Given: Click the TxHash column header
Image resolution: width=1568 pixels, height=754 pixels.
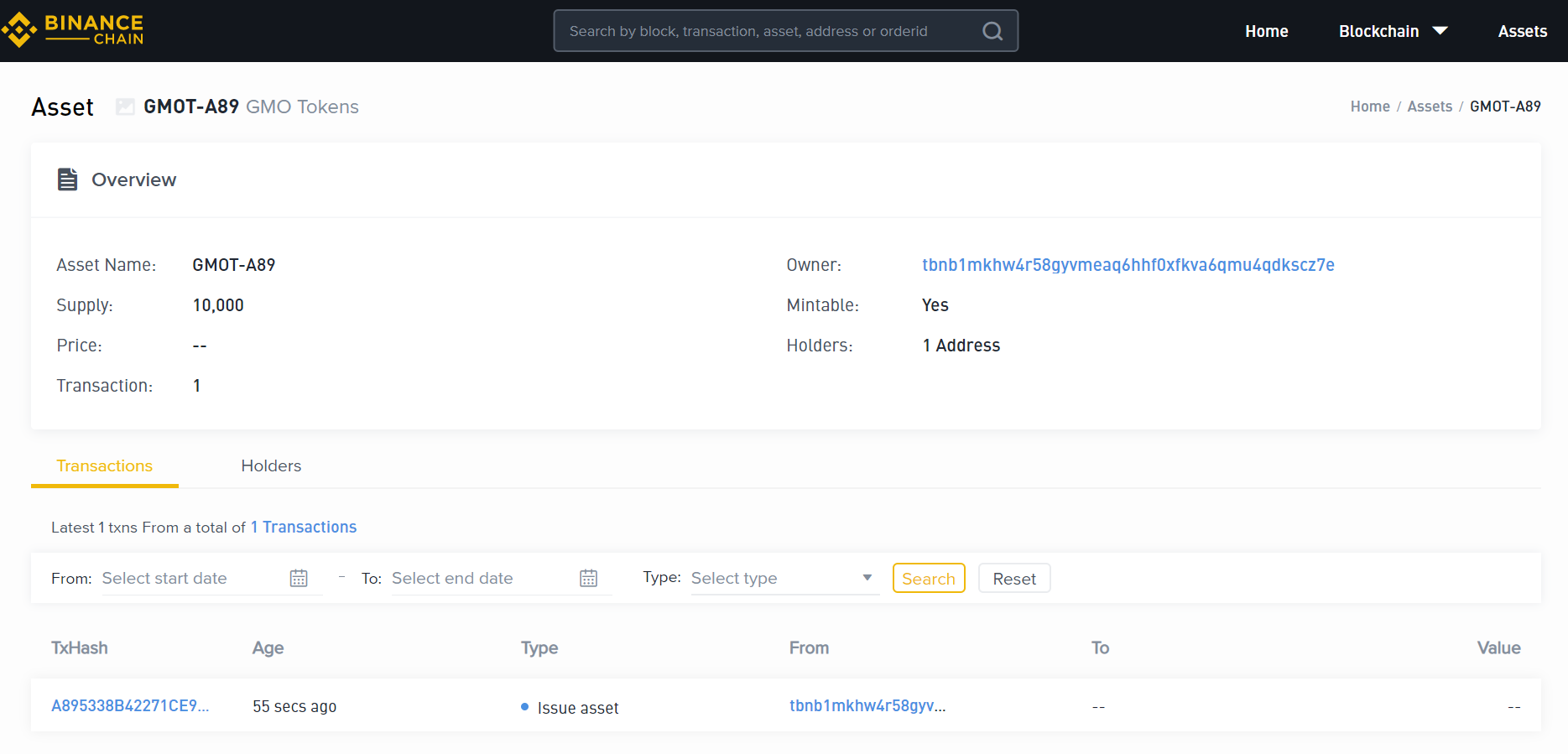Looking at the screenshot, I should [80, 647].
